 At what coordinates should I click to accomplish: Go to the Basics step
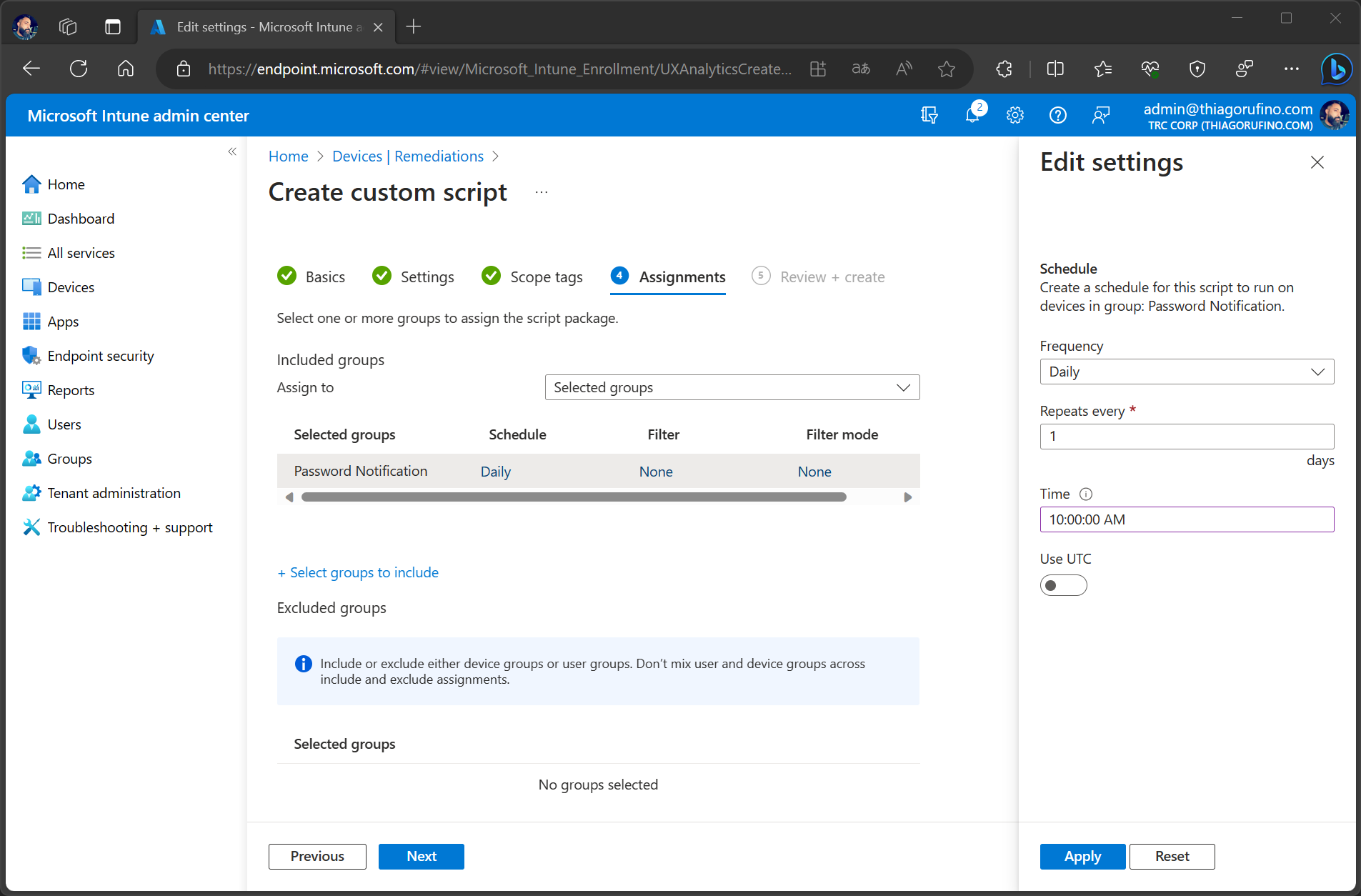coord(311,277)
